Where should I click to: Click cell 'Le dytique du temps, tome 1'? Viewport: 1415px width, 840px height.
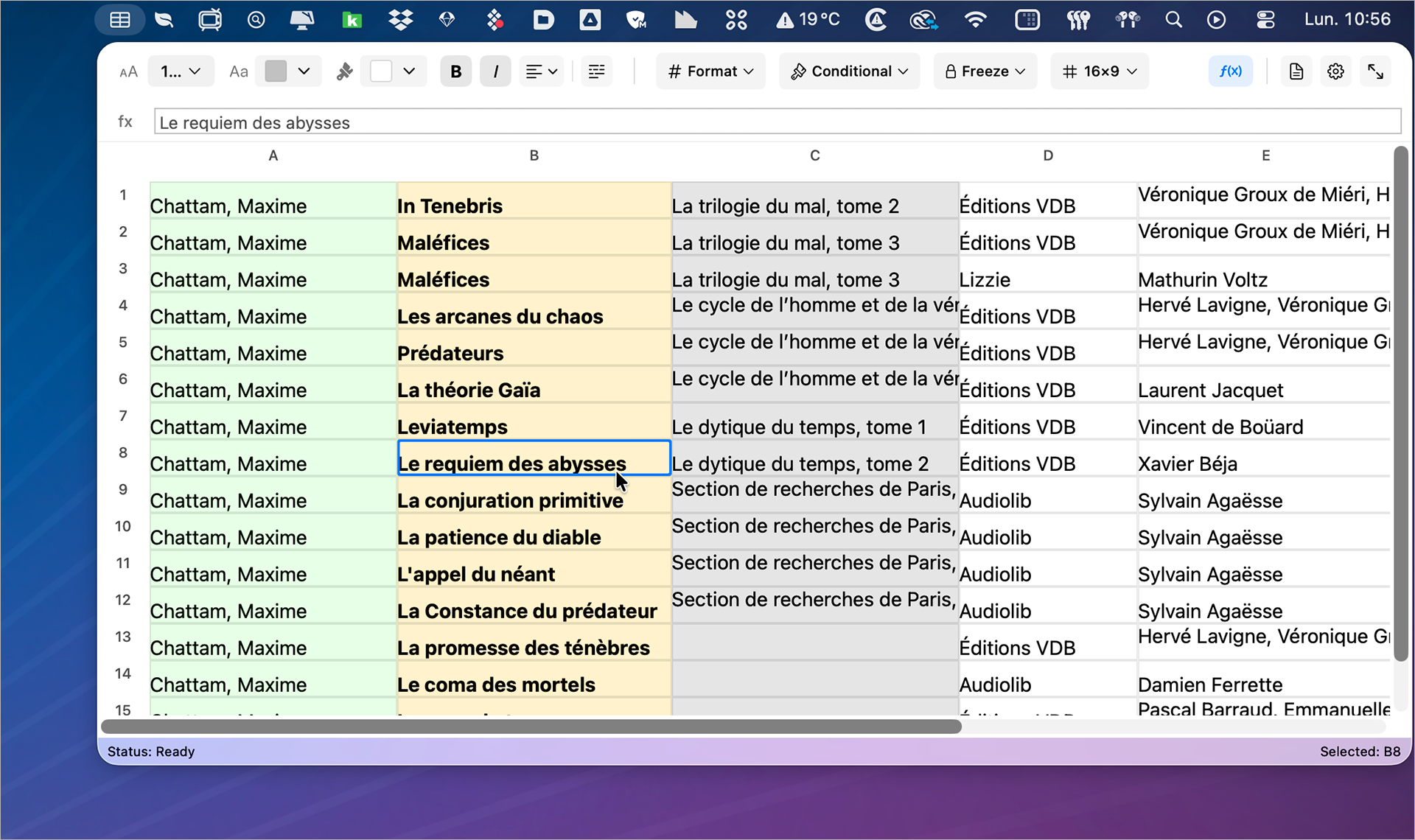click(x=815, y=421)
